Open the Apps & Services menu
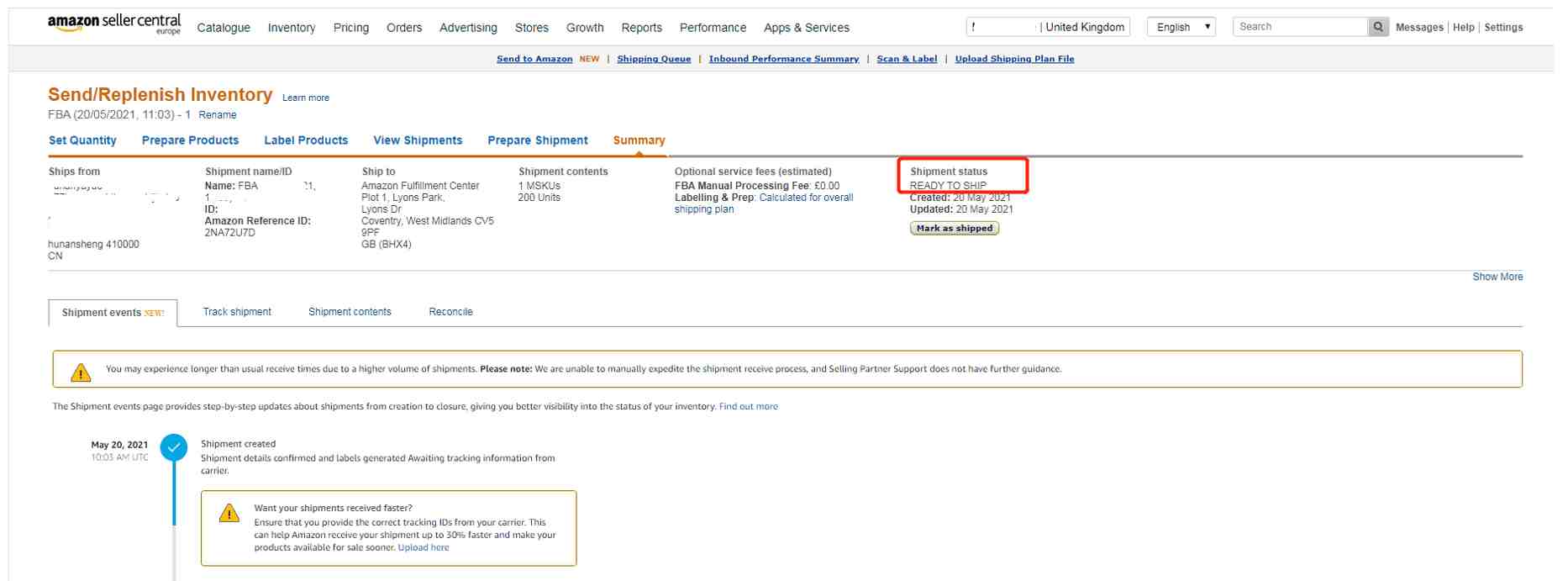 pos(807,28)
